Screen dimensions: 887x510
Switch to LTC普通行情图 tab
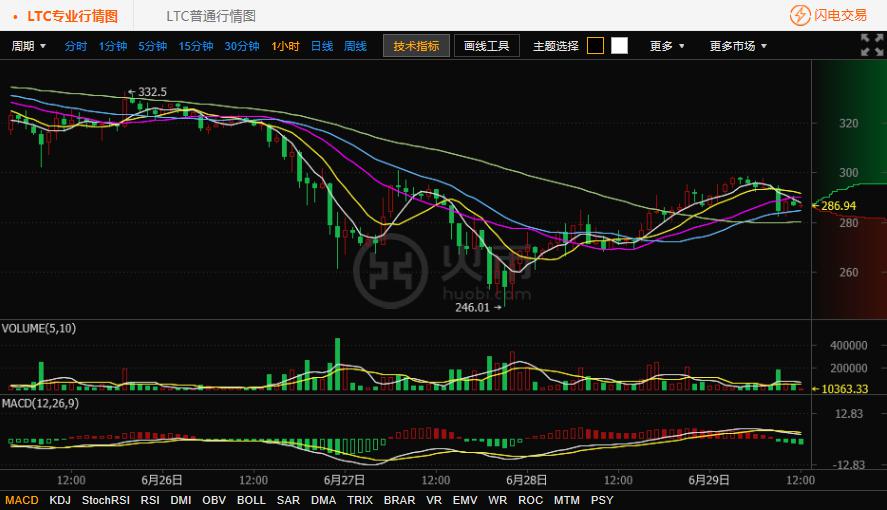[x=211, y=16]
